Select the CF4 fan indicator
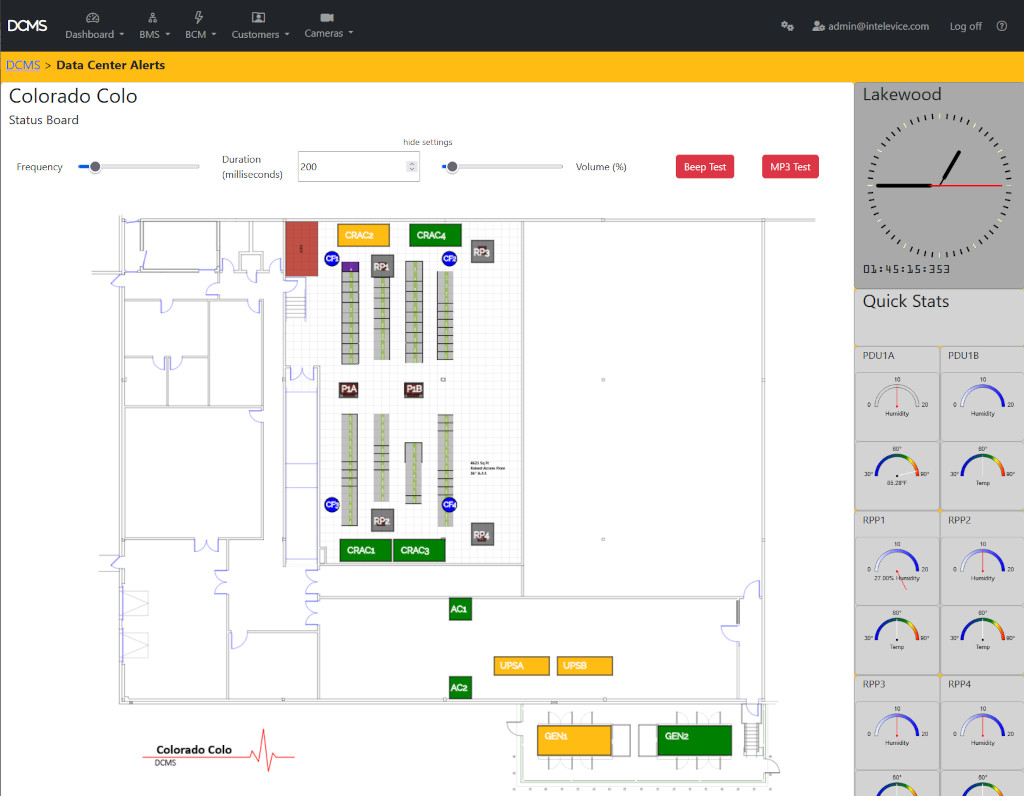This screenshot has height=796, width=1024. [448, 506]
